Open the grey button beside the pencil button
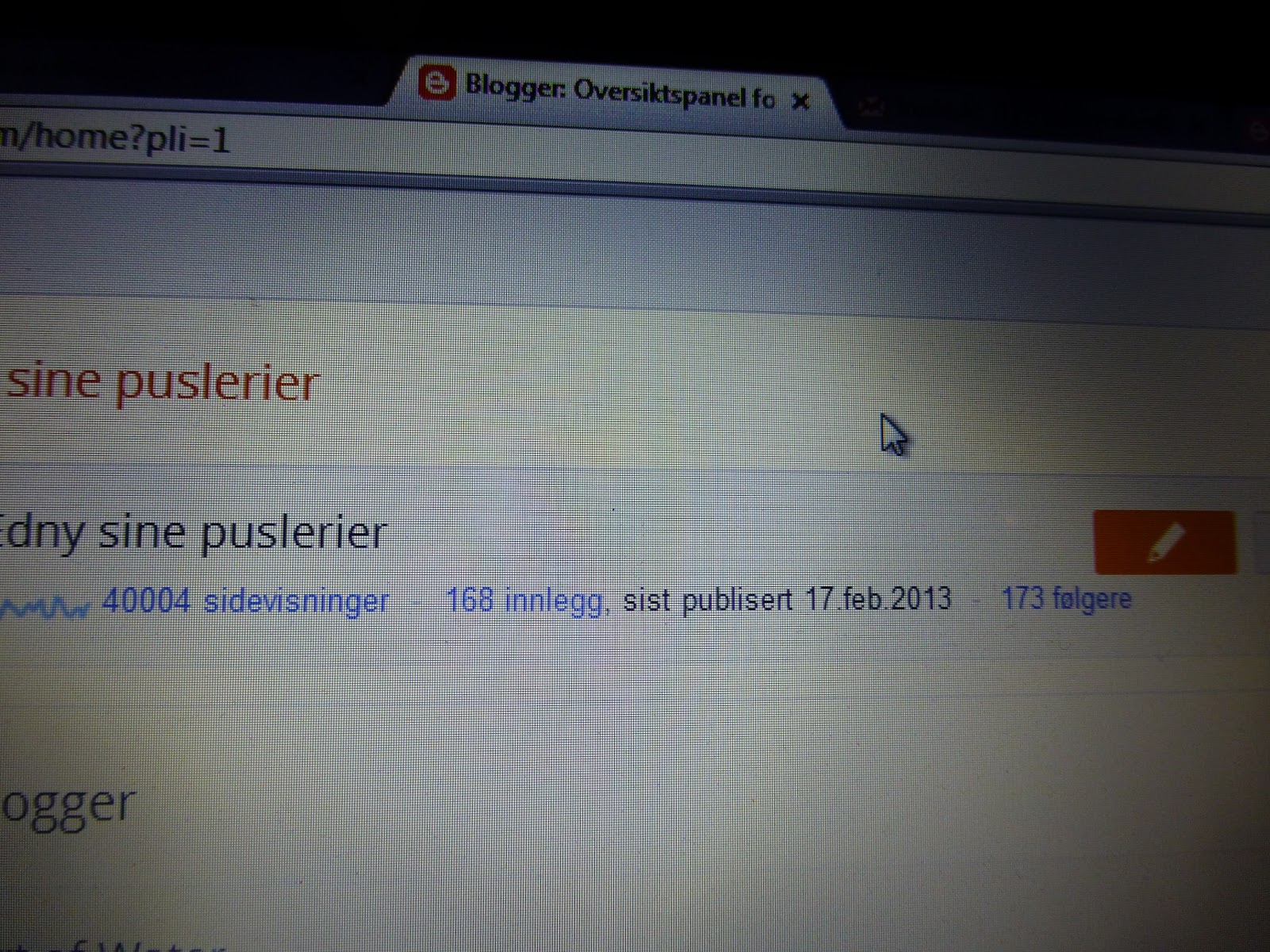 pyautogui.click(x=1261, y=542)
